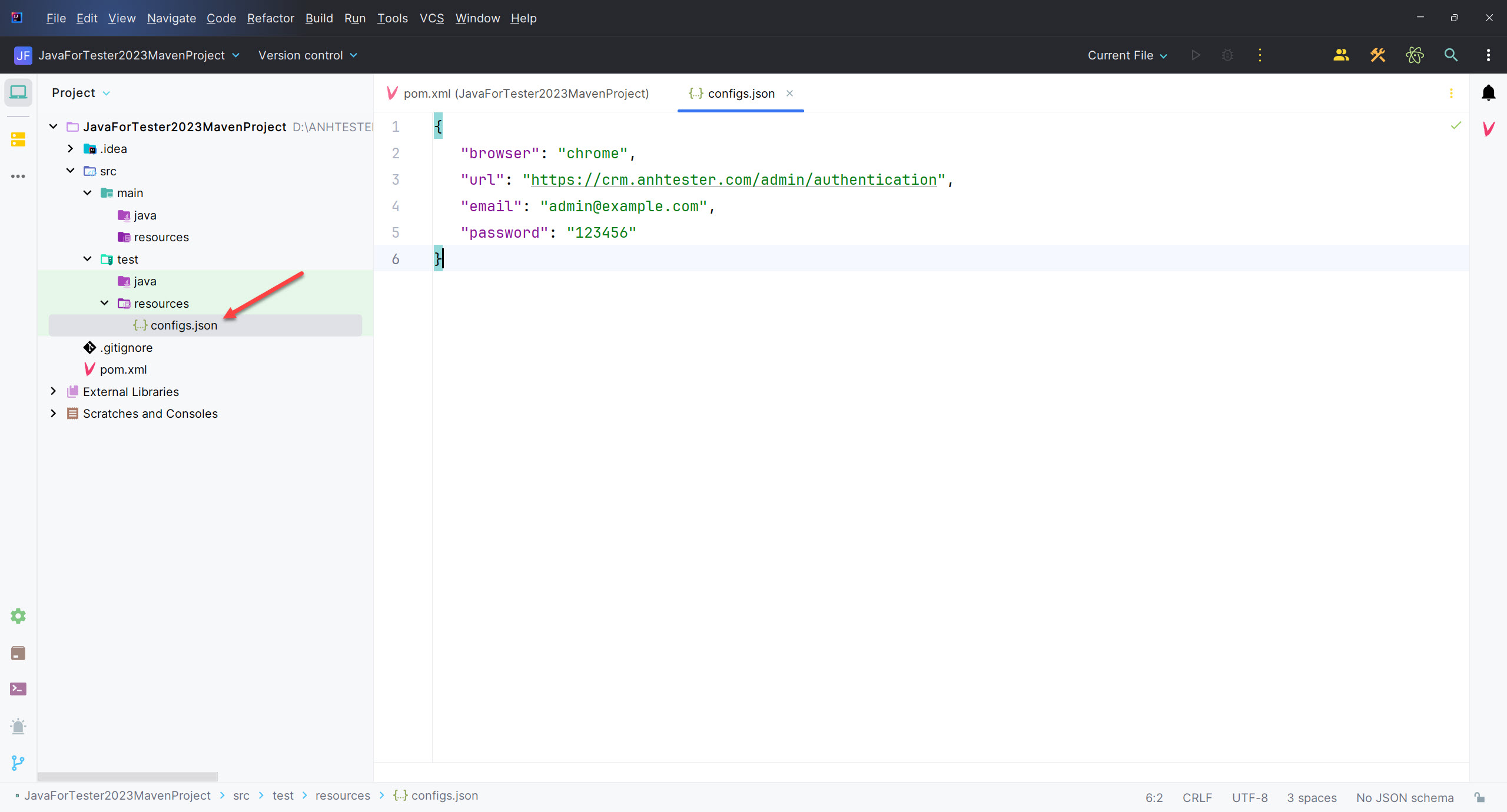
Task: Expand Scratches and Consoles node
Action: pyautogui.click(x=53, y=413)
